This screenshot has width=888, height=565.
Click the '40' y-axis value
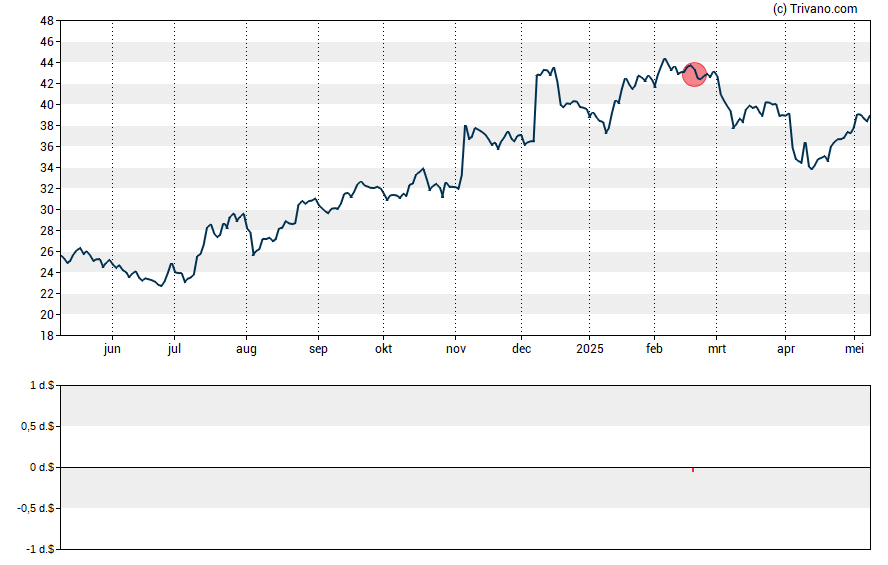47,105
